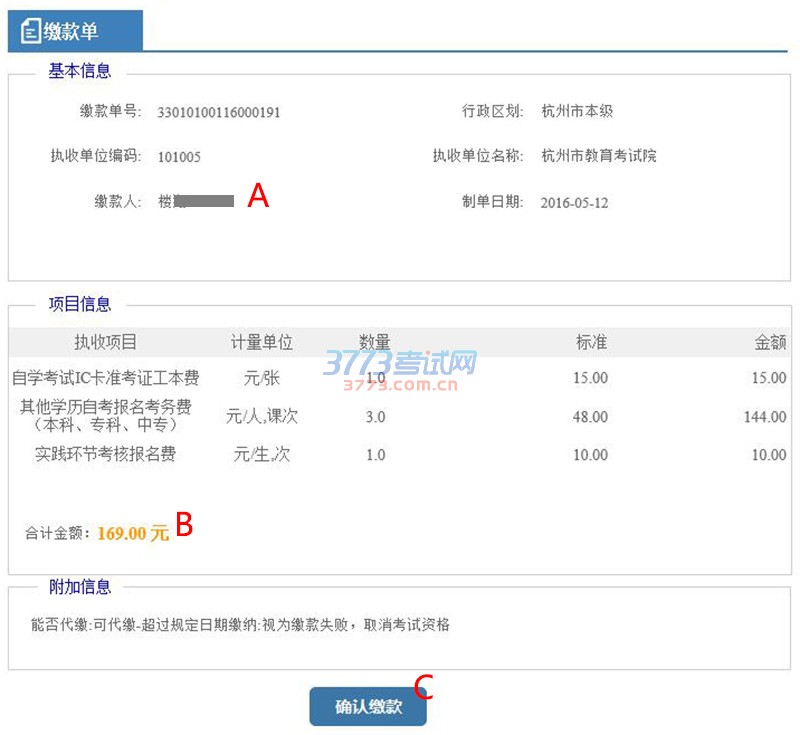Click the 金额 column header
Image resolution: width=800 pixels, height=735 pixels.
click(x=770, y=342)
